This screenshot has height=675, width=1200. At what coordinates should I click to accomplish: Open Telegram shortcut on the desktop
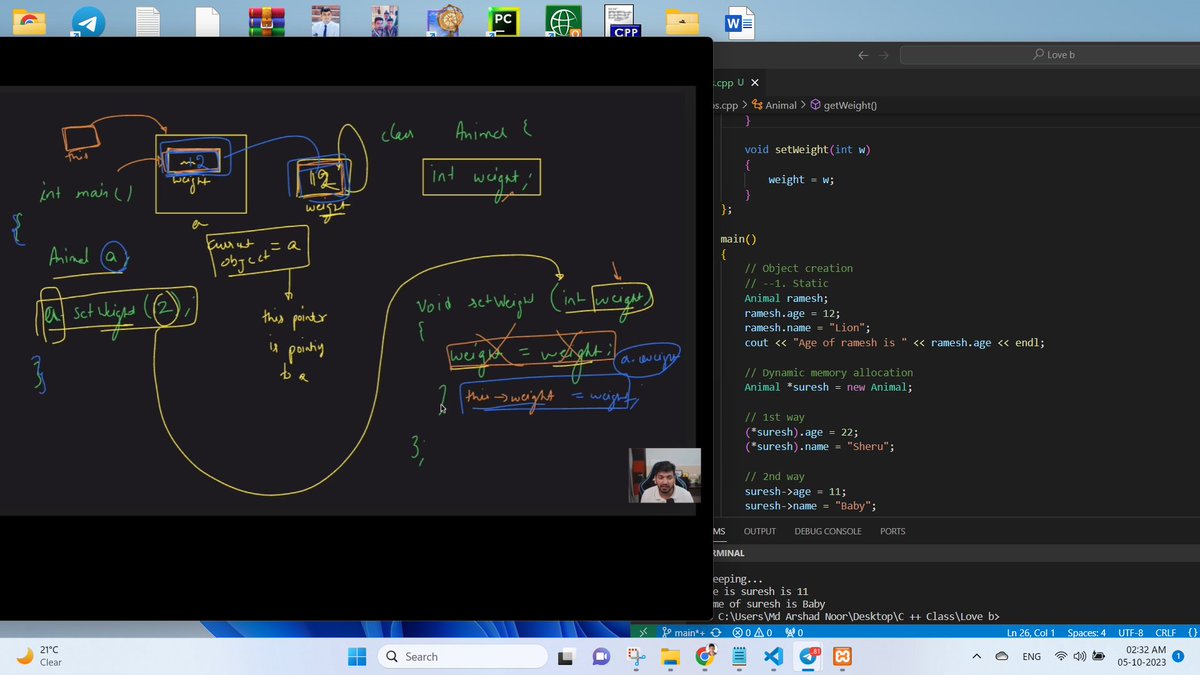tap(88, 22)
